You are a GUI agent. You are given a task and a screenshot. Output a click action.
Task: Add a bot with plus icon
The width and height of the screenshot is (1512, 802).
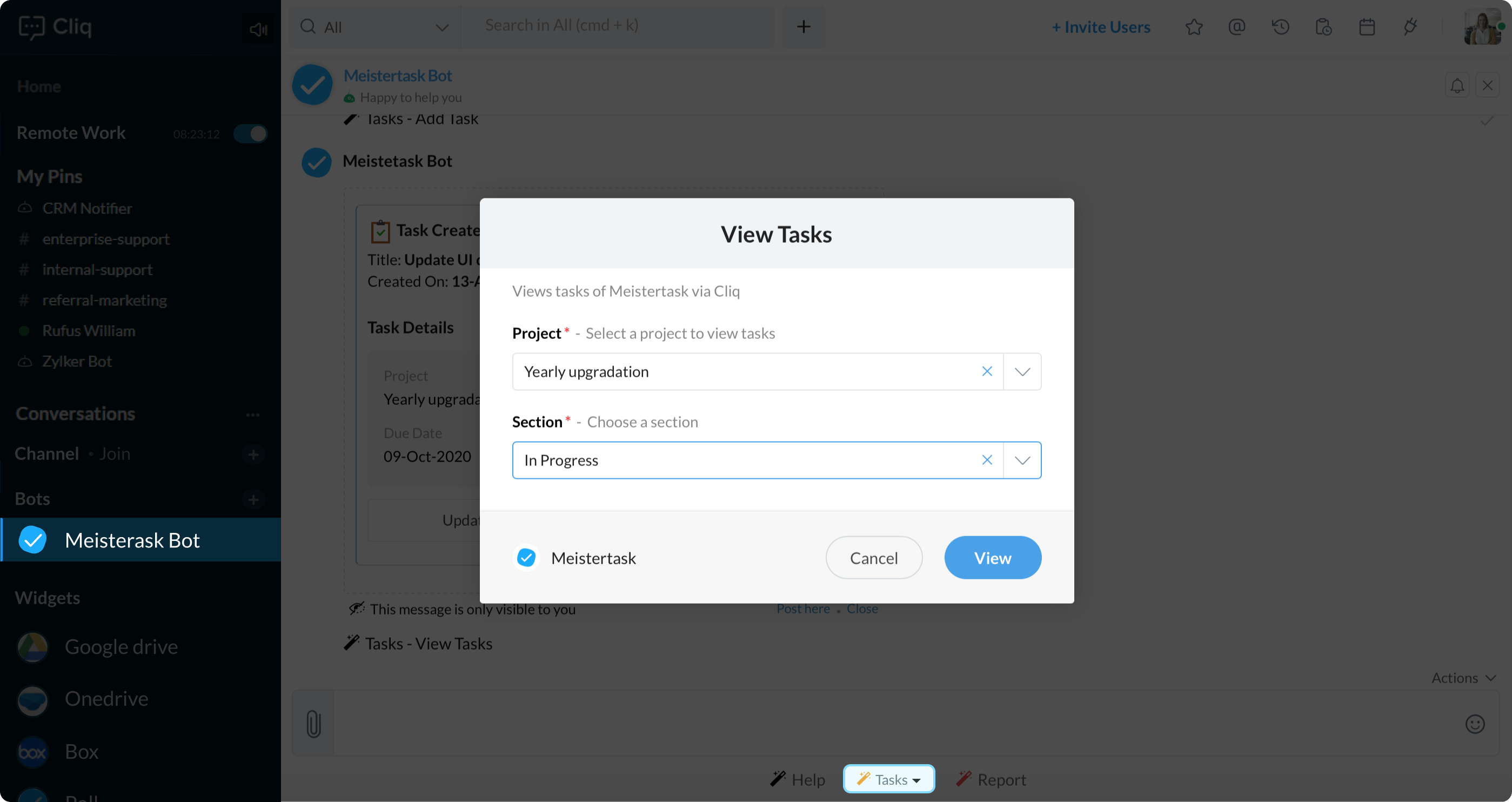[253, 500]
